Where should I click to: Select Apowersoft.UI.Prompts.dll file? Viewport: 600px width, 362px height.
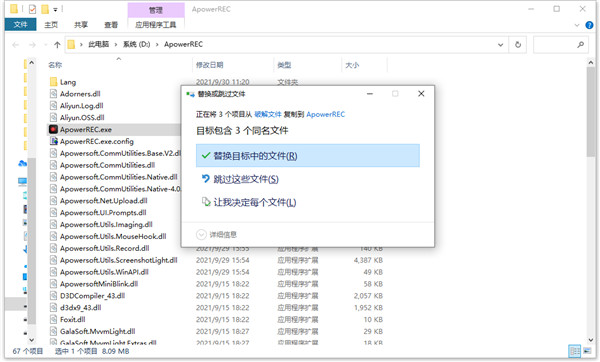point(103,212)
